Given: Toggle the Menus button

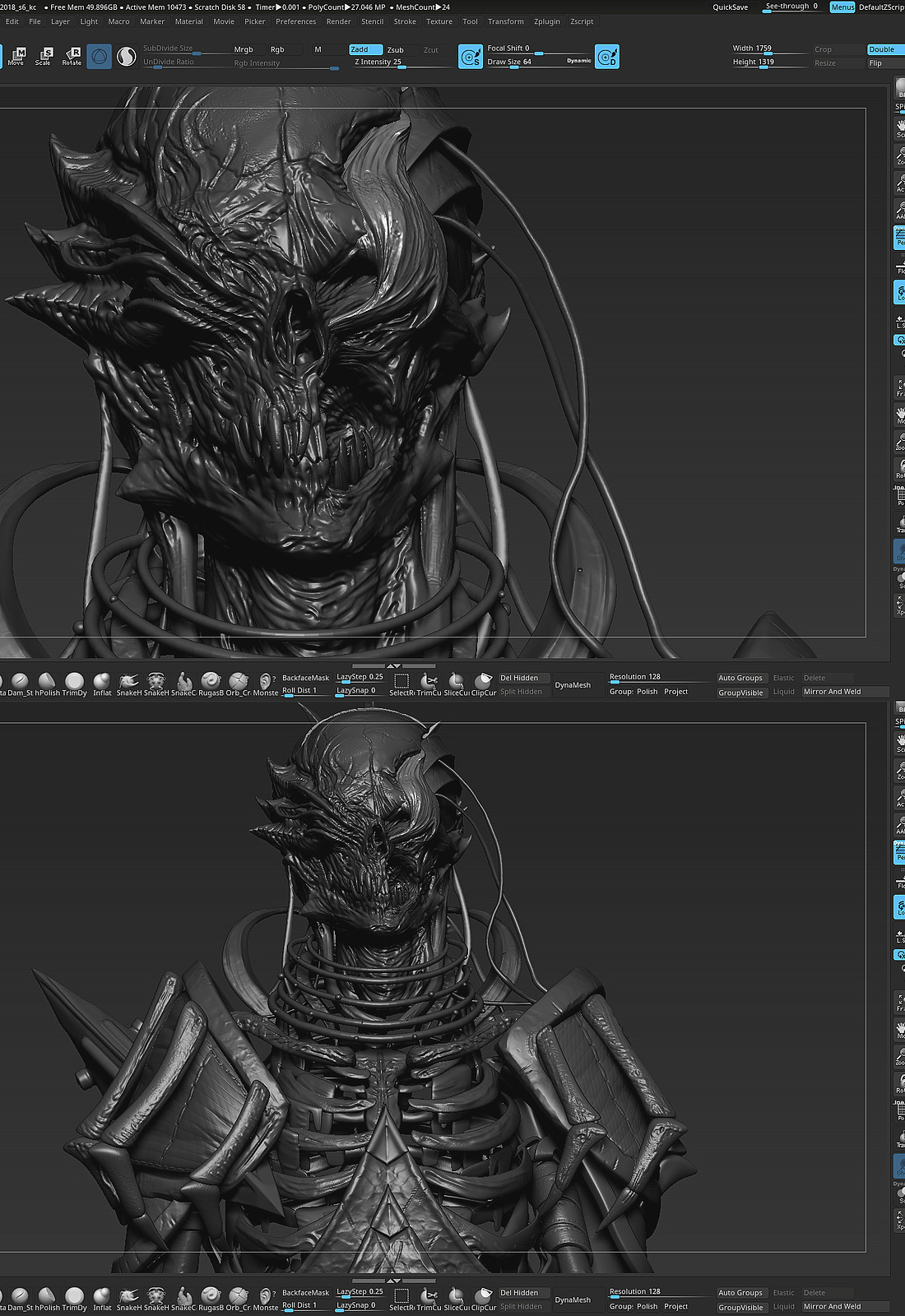Looking at the screenshot, I should click(842, 7).
